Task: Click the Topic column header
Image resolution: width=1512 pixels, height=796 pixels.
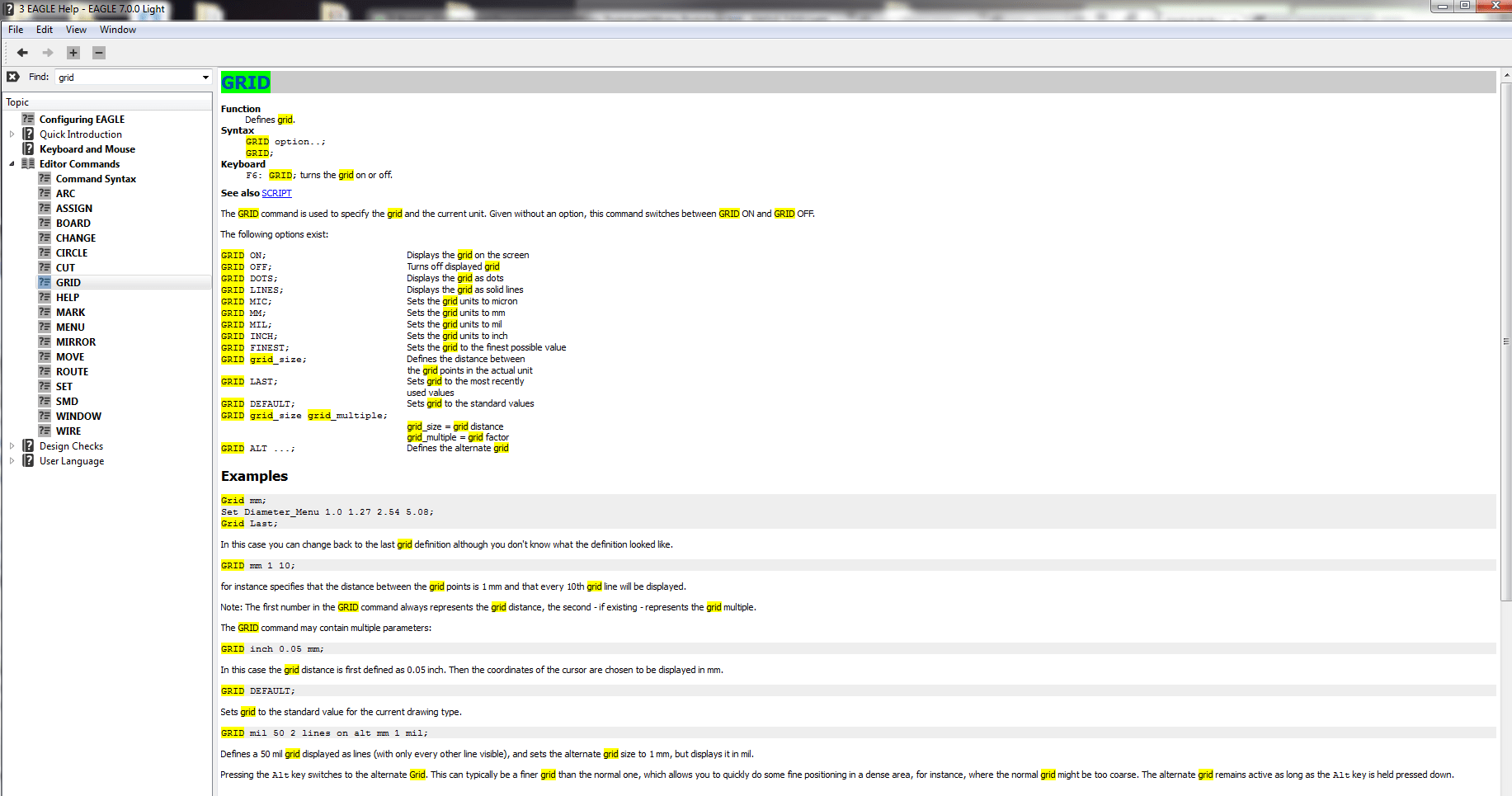Action: (107, 102)
